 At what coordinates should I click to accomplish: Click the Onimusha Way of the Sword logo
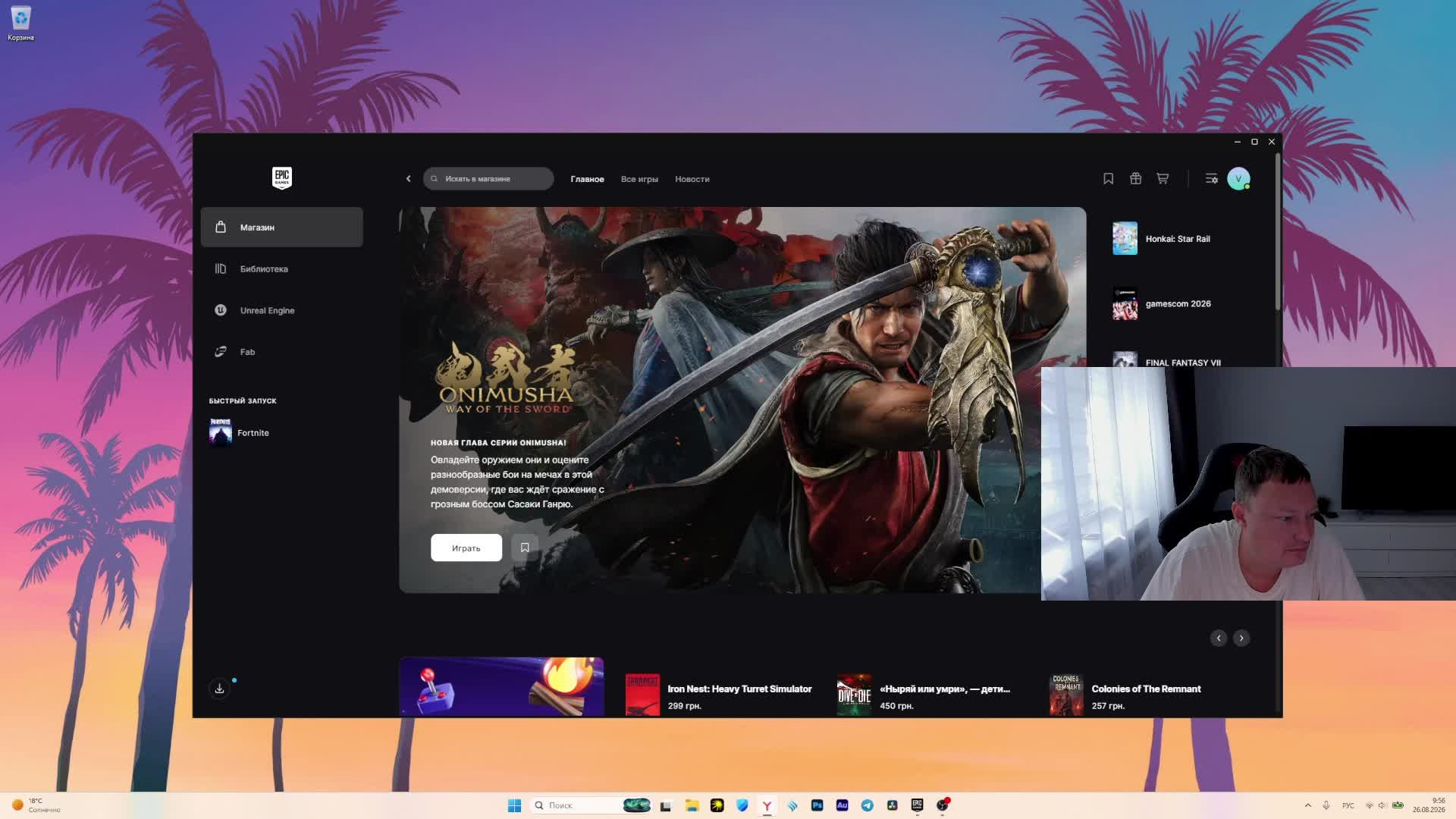(x=506, y=378)
